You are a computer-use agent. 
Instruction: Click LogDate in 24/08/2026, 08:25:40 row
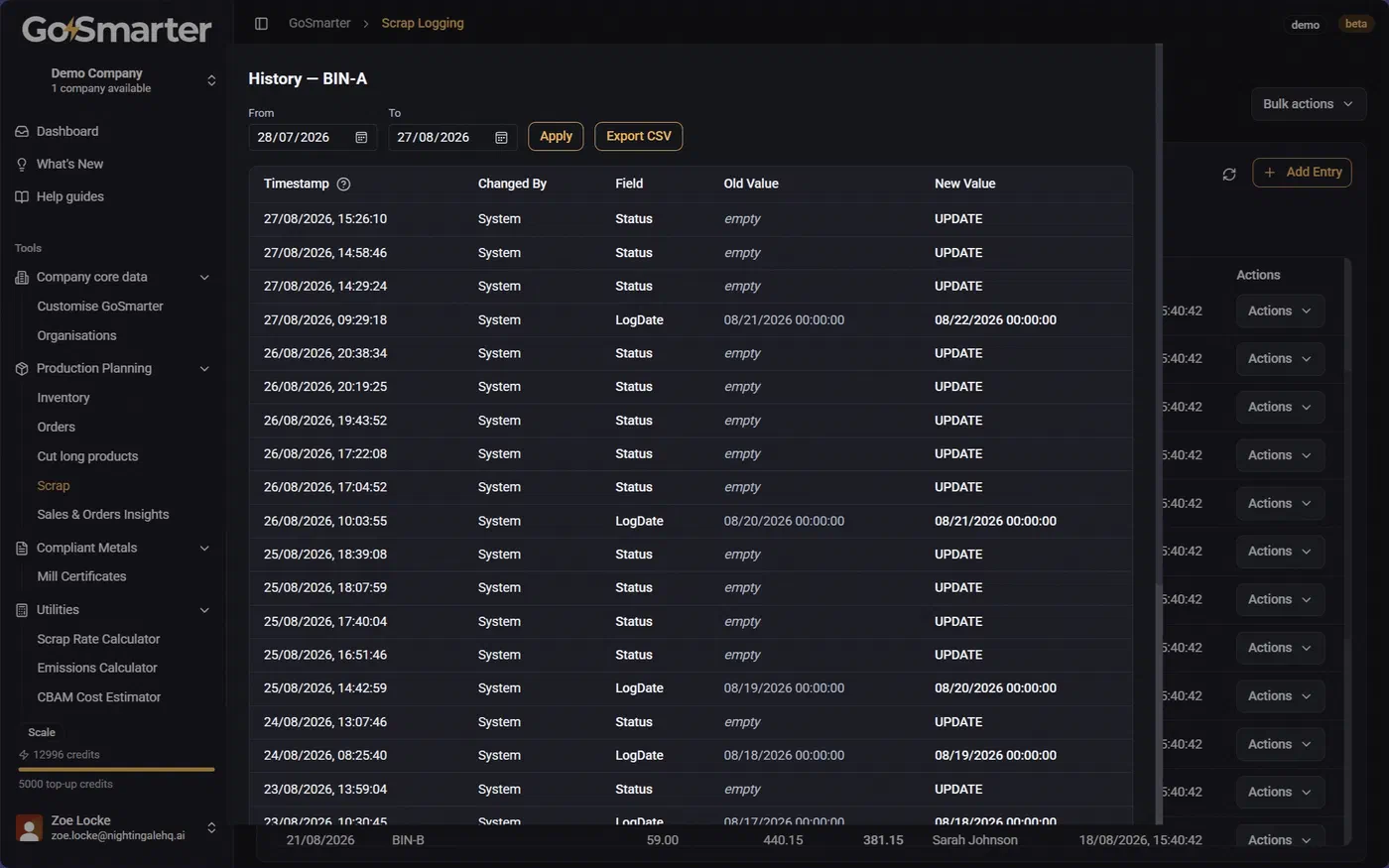tap(639, 756)
